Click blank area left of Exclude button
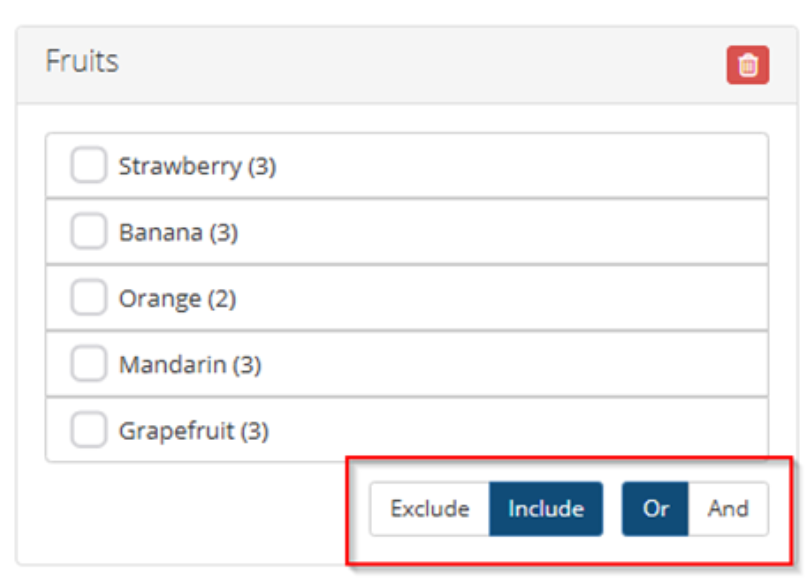 coord(200,510)
